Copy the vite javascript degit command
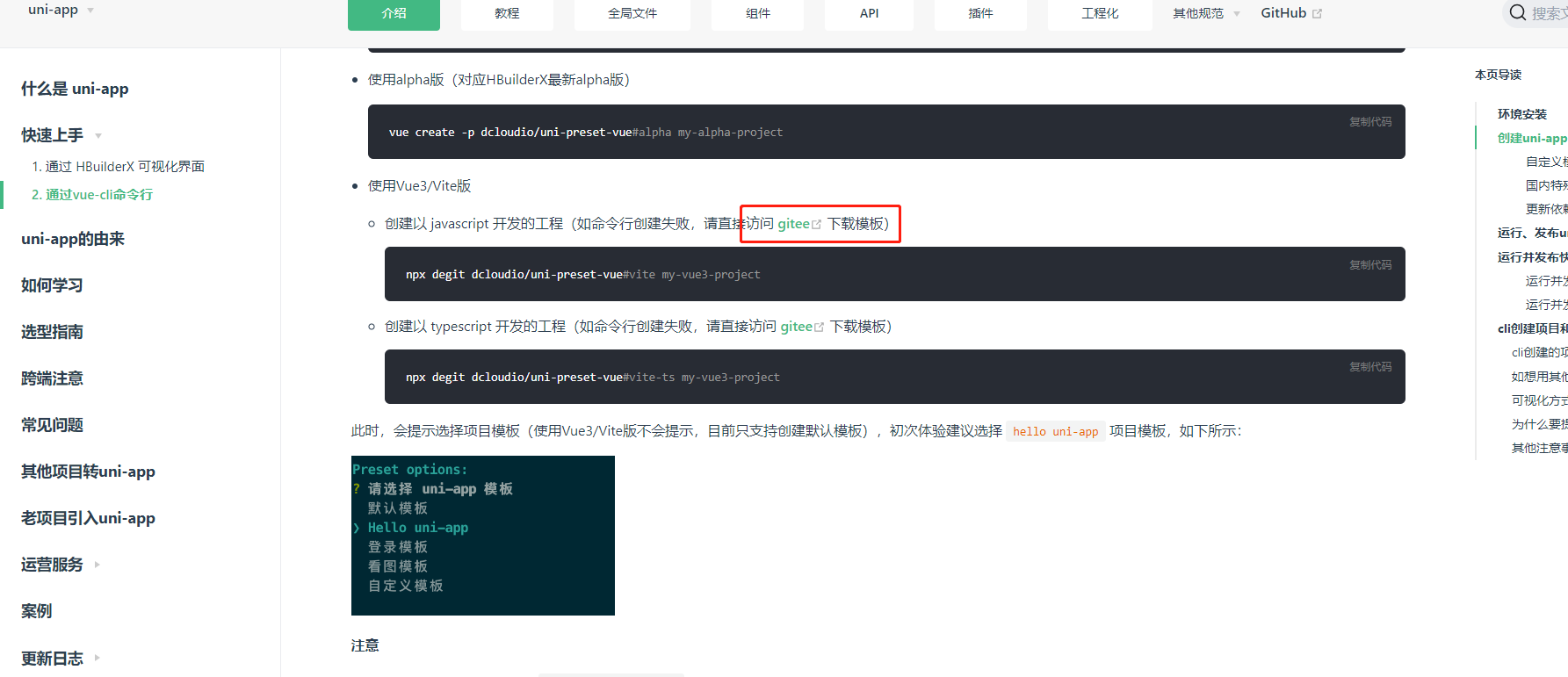 pos(1370,264)
